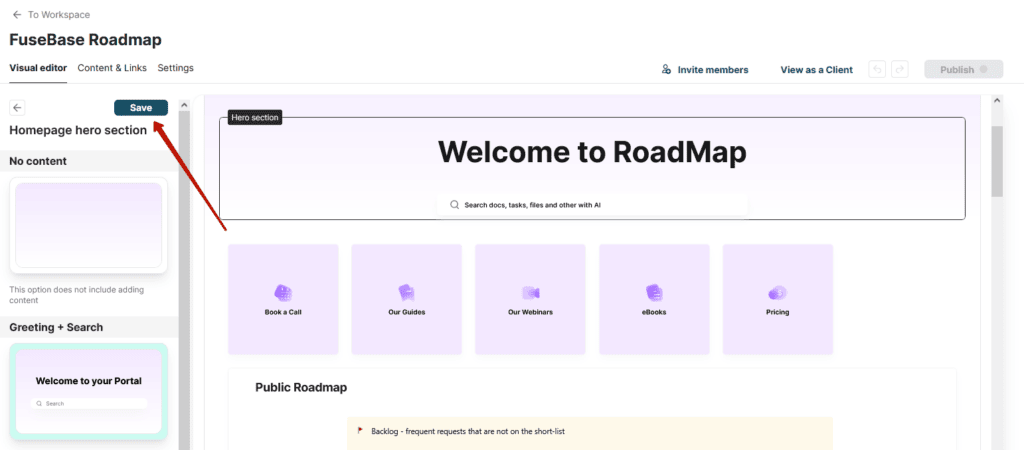
Task: Go back via To Workspace link
Action: 52,14
